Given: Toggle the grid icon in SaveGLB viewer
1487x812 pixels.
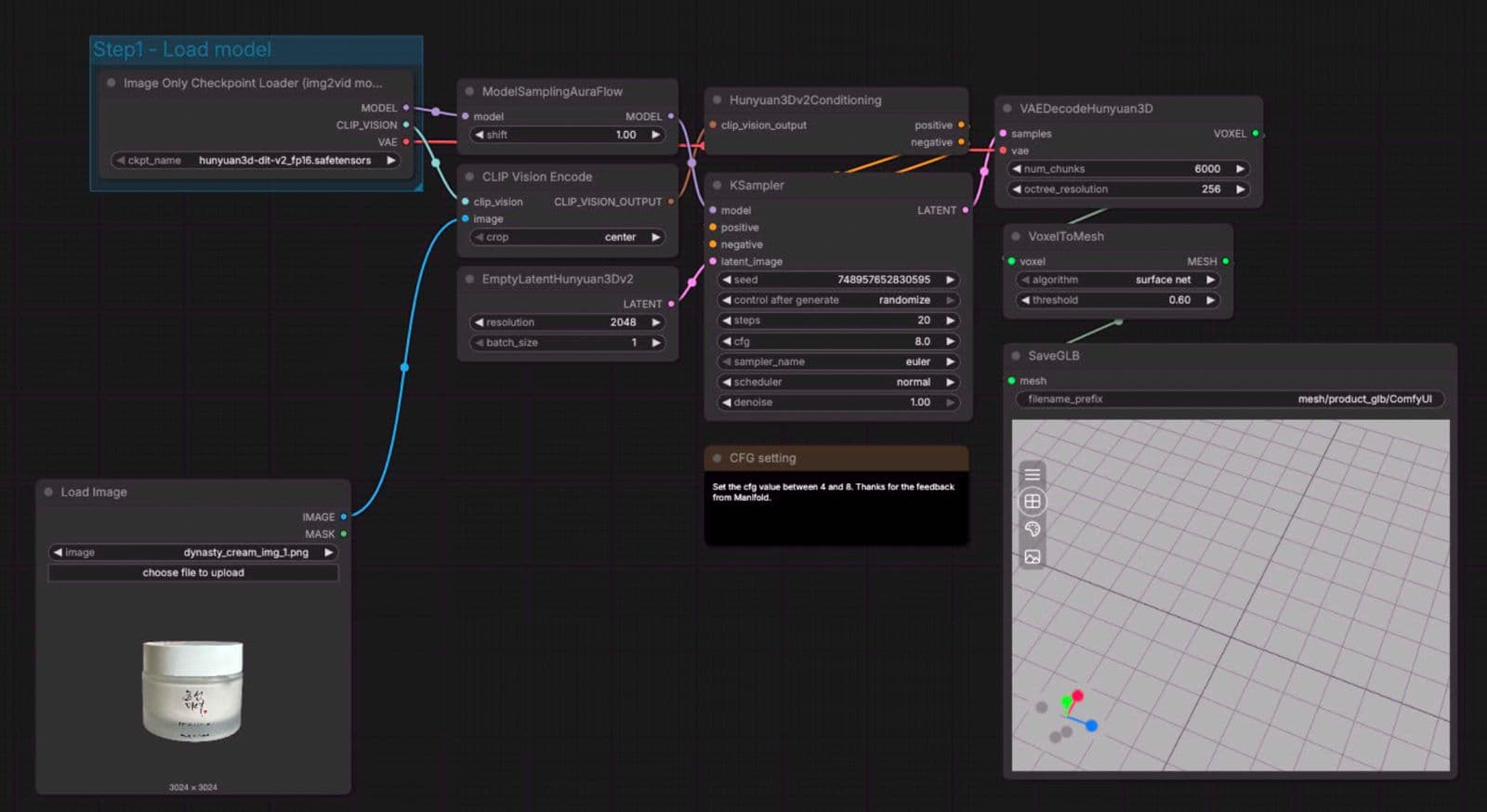Looking at the screenshot, I should tap(1032, 502).
